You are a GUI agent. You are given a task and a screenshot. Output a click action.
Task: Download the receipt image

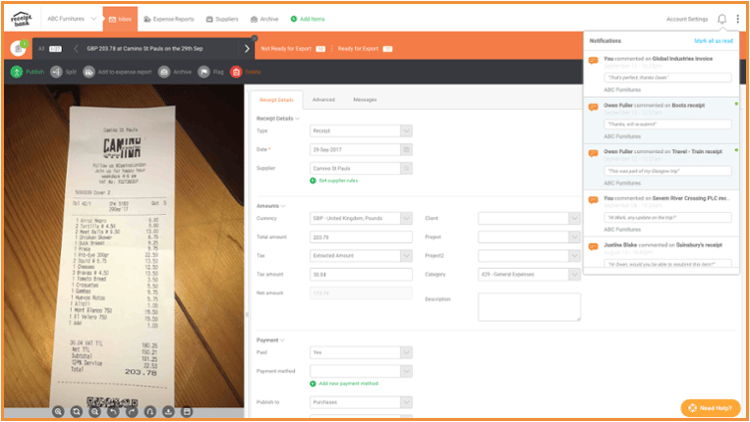click(169, 411)
